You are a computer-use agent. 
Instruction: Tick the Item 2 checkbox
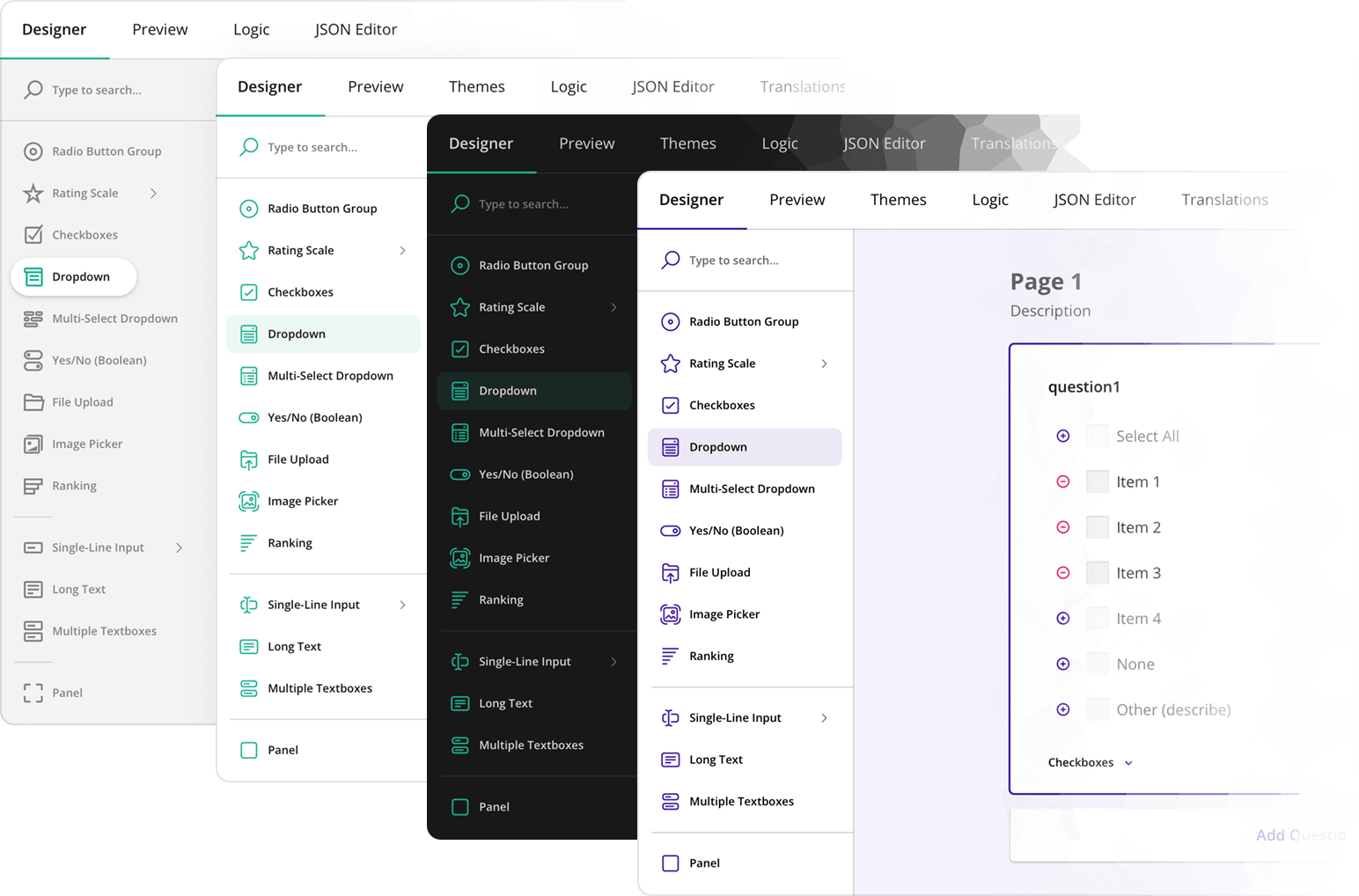click(x=1098, y=526)
